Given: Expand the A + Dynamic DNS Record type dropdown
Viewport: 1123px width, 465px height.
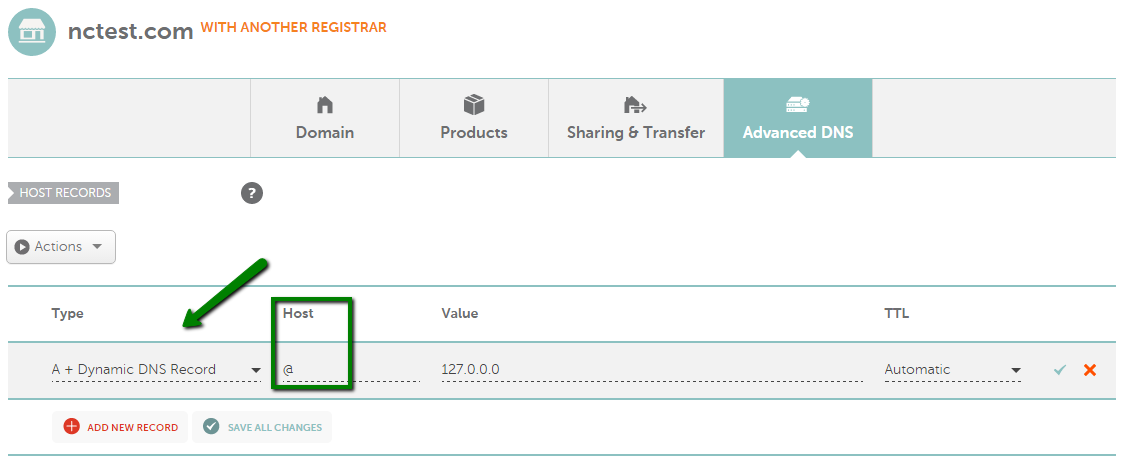Looking at the screenshot, I should click(156, 370).
